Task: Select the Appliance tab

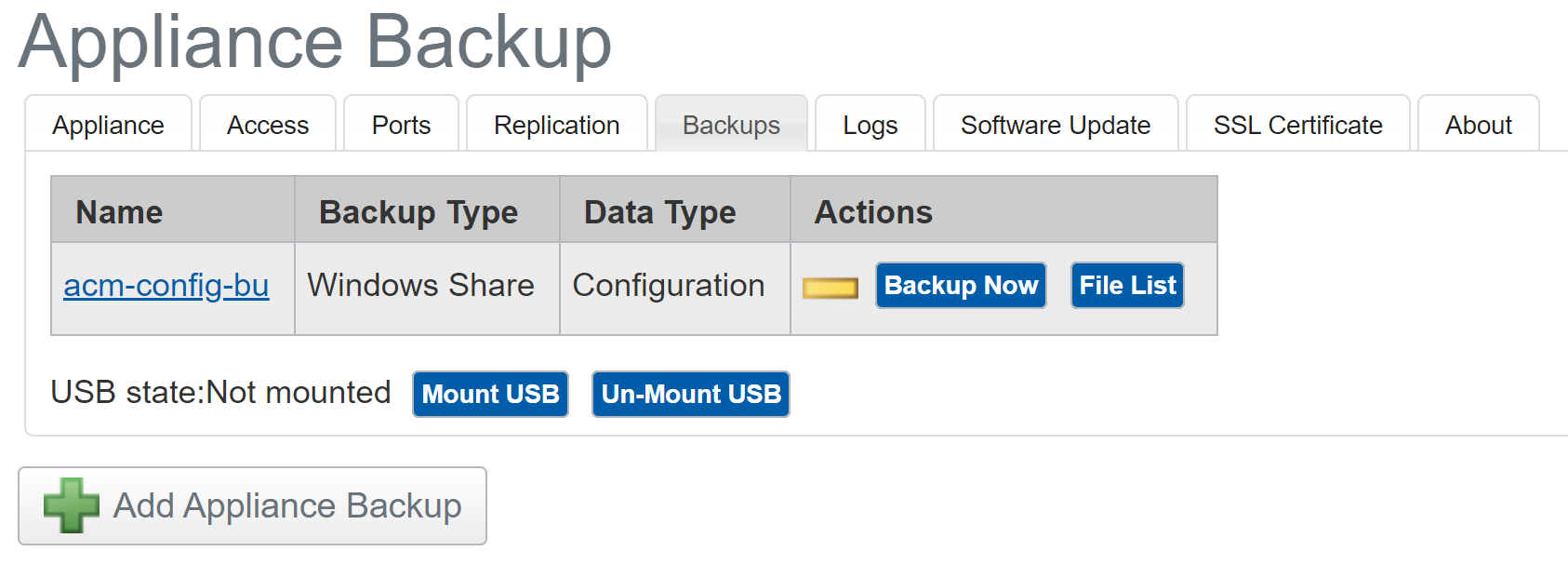Action: pyautogui.click(x=108, y=124)
